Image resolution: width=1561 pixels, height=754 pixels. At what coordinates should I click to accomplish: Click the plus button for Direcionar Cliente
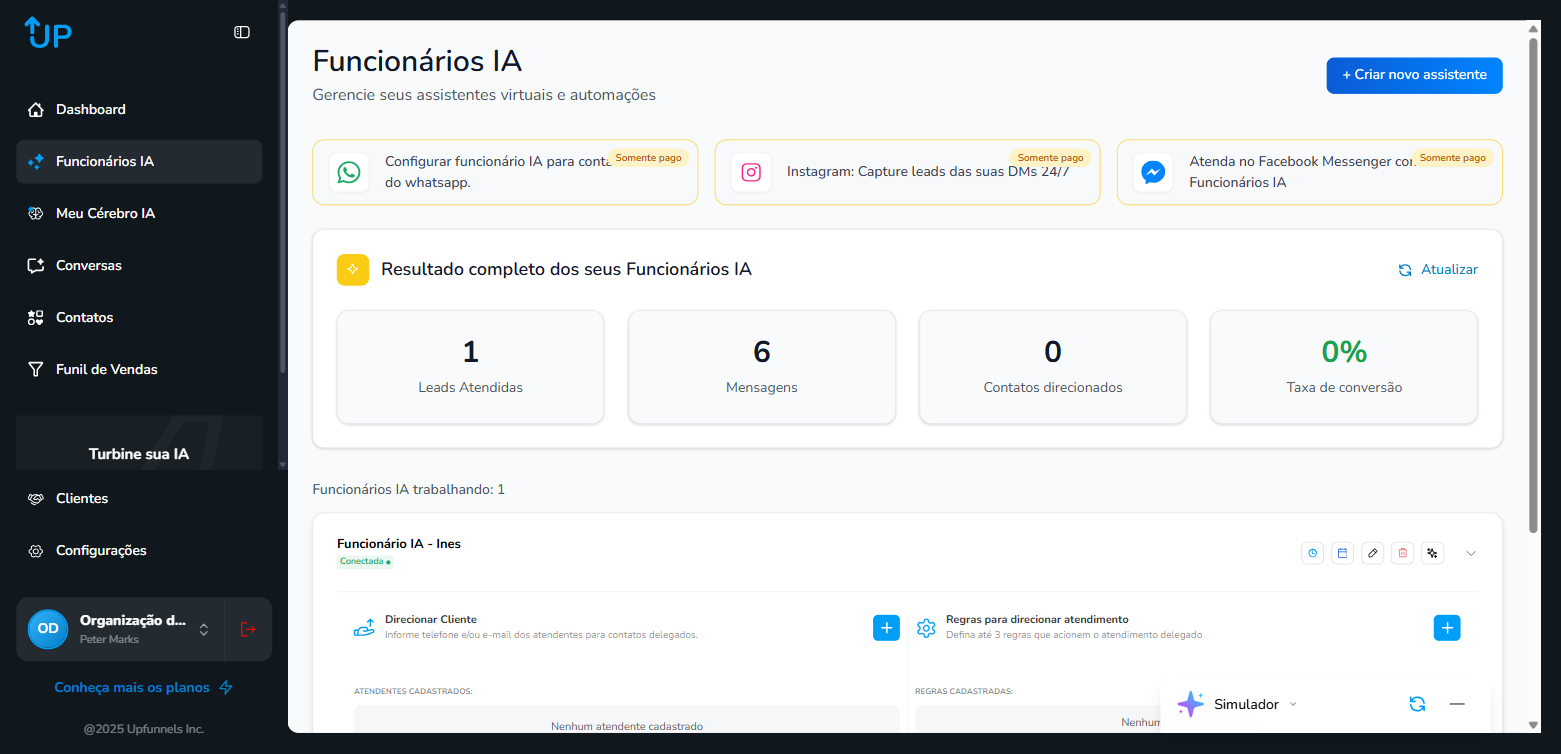886,628
